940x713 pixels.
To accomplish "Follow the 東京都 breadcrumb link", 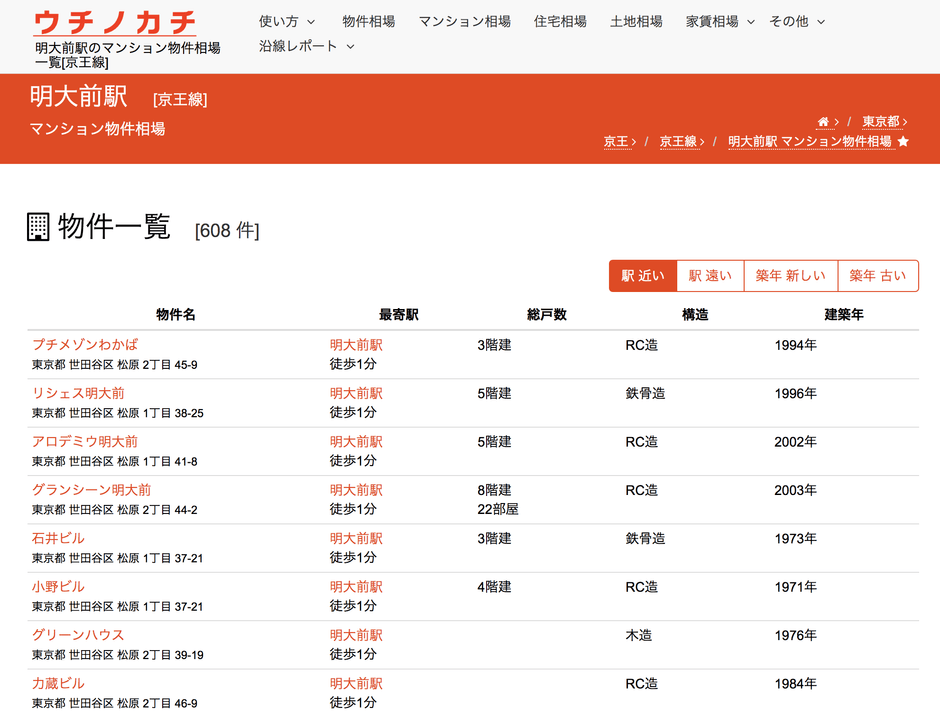I will (878, 119).
